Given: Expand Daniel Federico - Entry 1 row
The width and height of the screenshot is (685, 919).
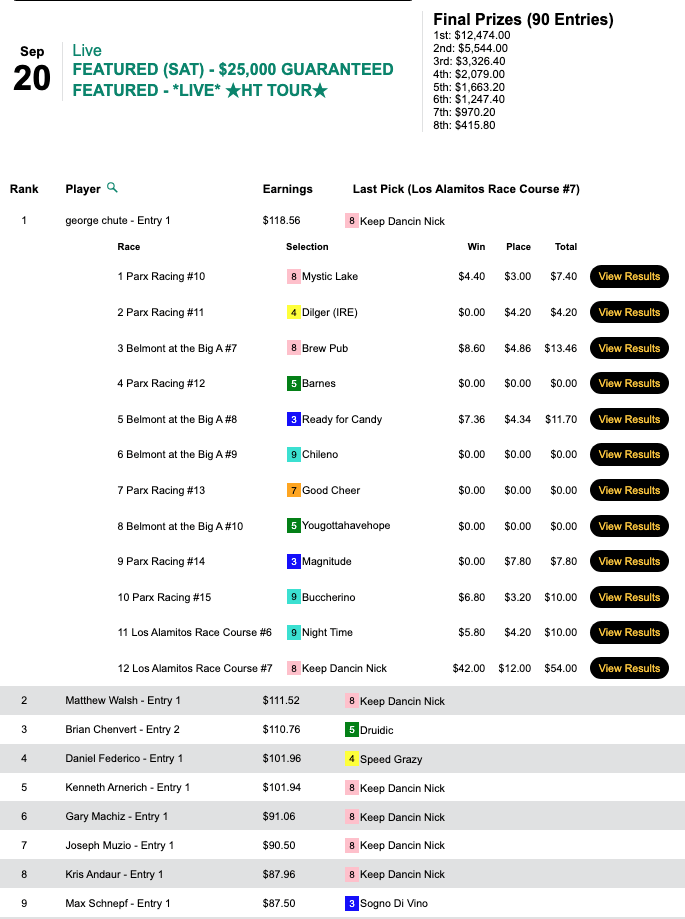Looking at the screenshot, I should click(124, 759).
